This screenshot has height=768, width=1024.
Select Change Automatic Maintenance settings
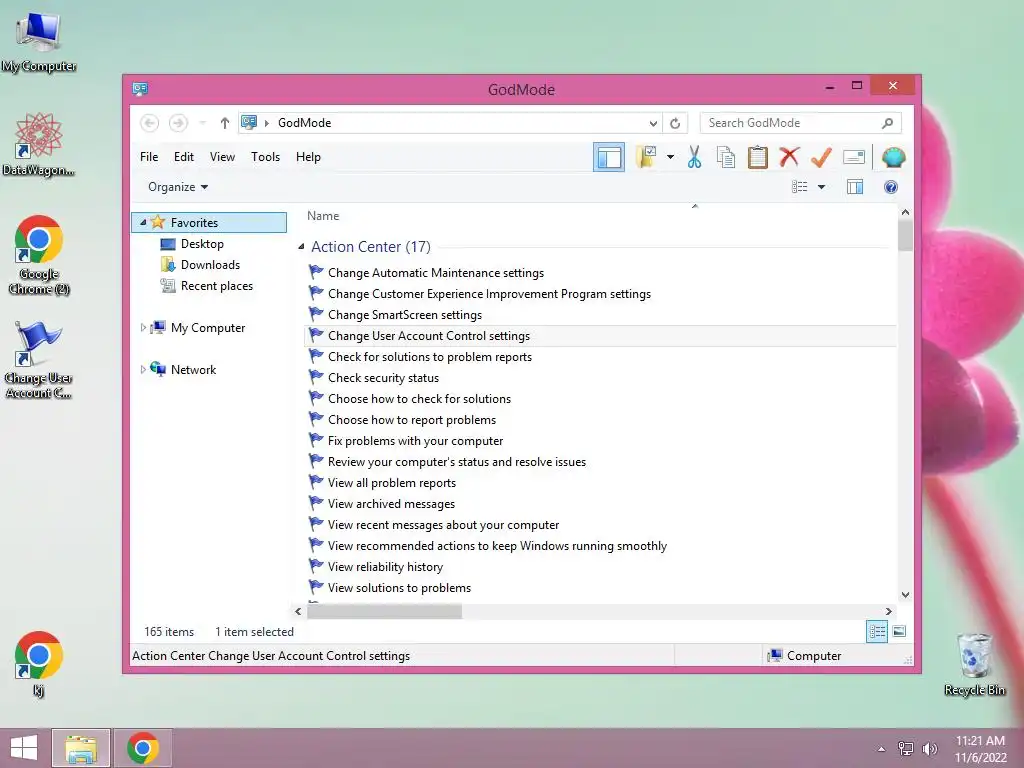(x=436, y=273)
